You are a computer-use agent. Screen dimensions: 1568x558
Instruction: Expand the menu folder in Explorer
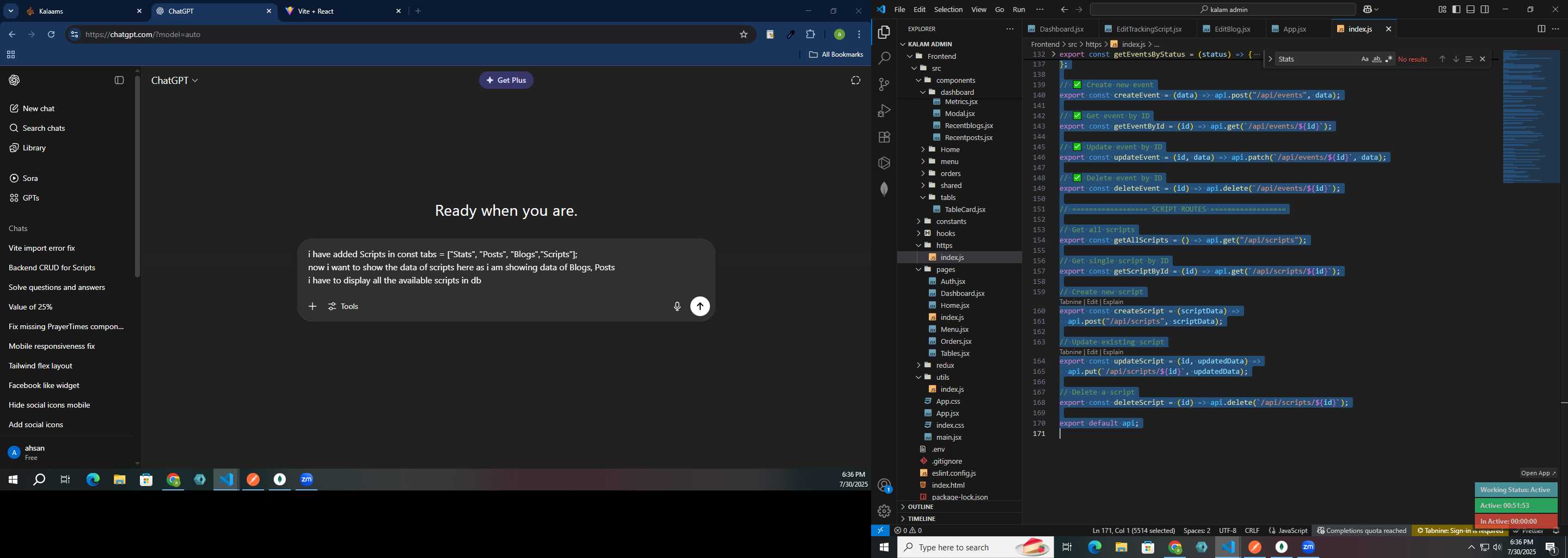[959, 161]
